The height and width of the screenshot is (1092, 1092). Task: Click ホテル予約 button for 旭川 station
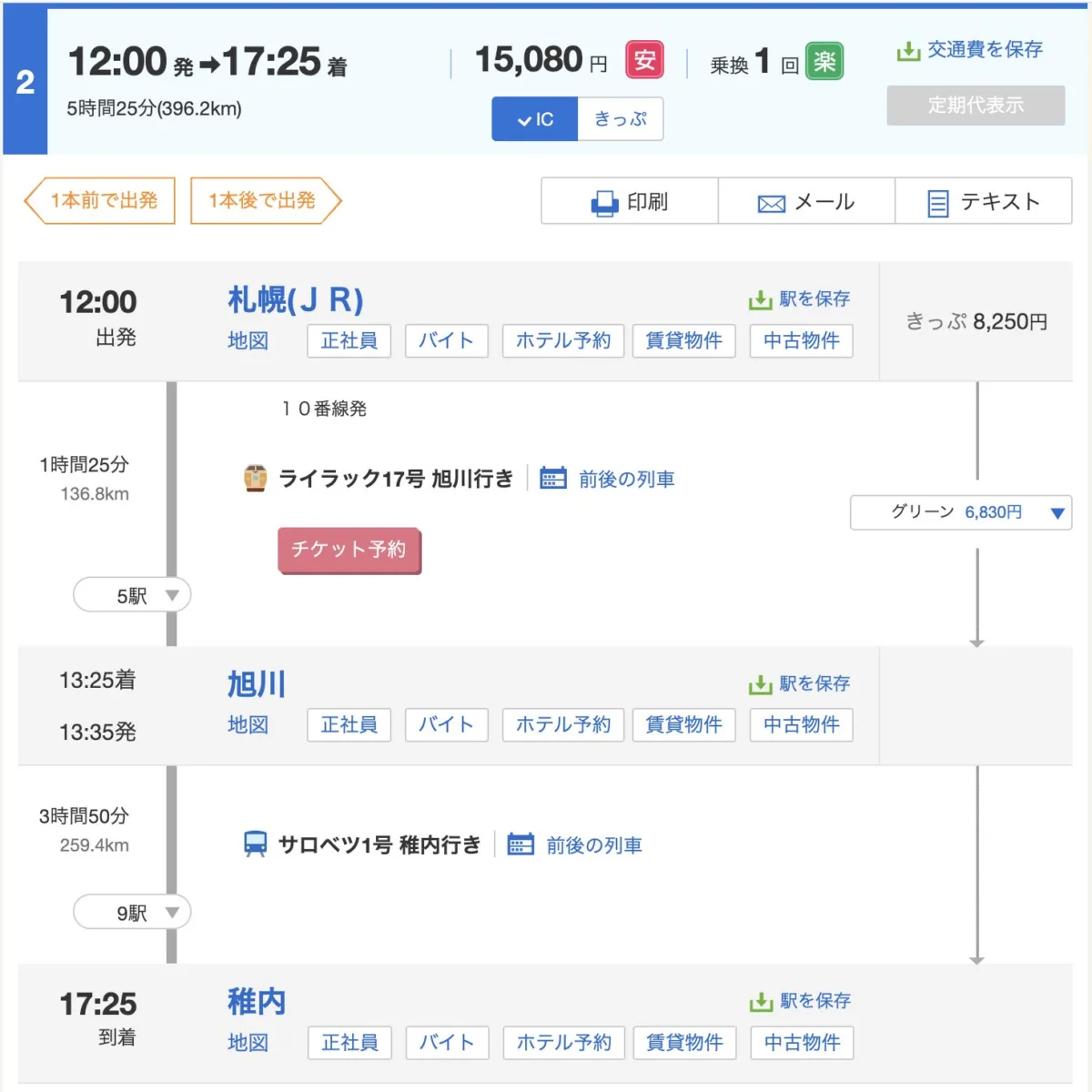click(x=562, y=724)
